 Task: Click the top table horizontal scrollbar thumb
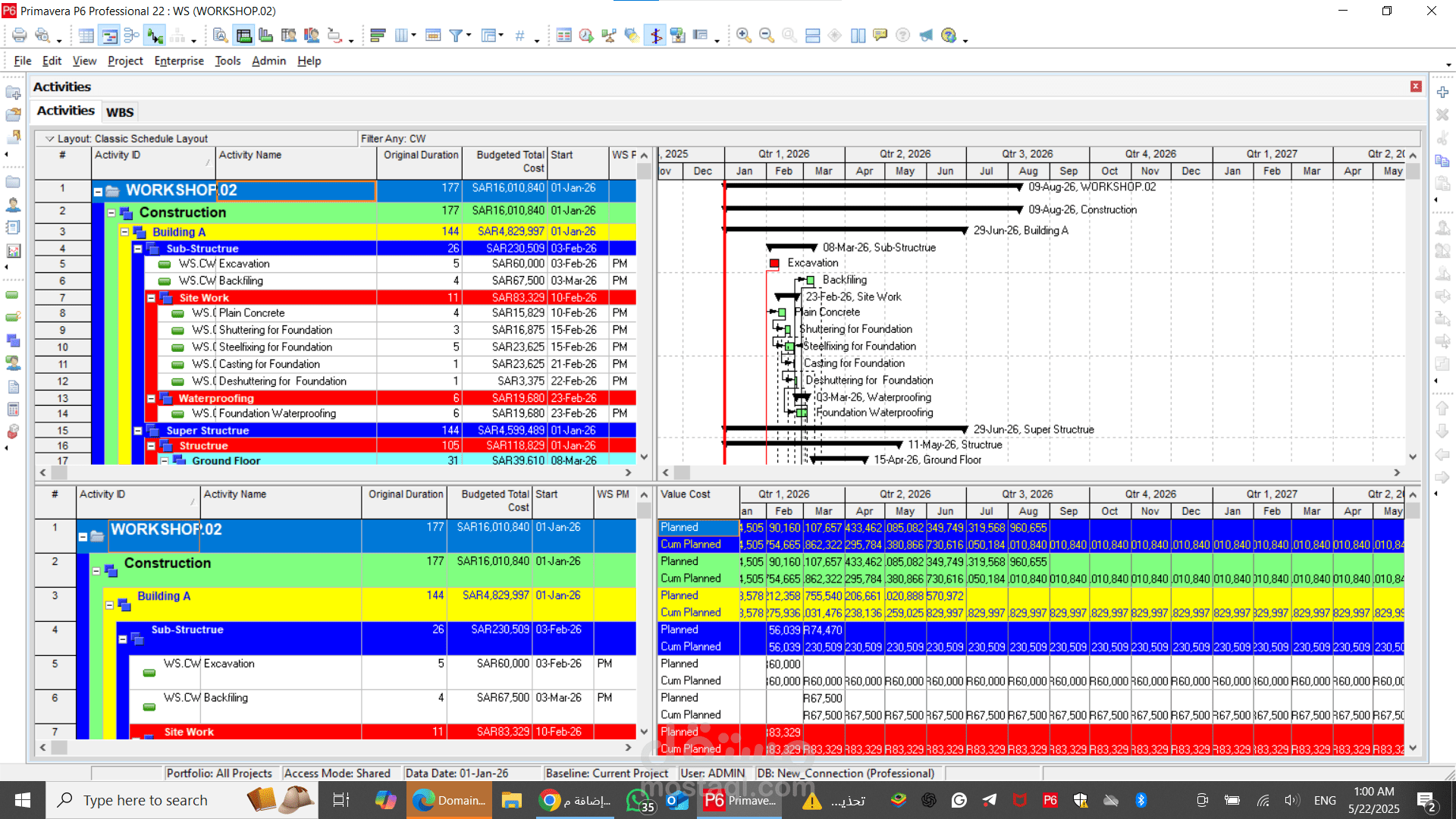pos(58,472)
